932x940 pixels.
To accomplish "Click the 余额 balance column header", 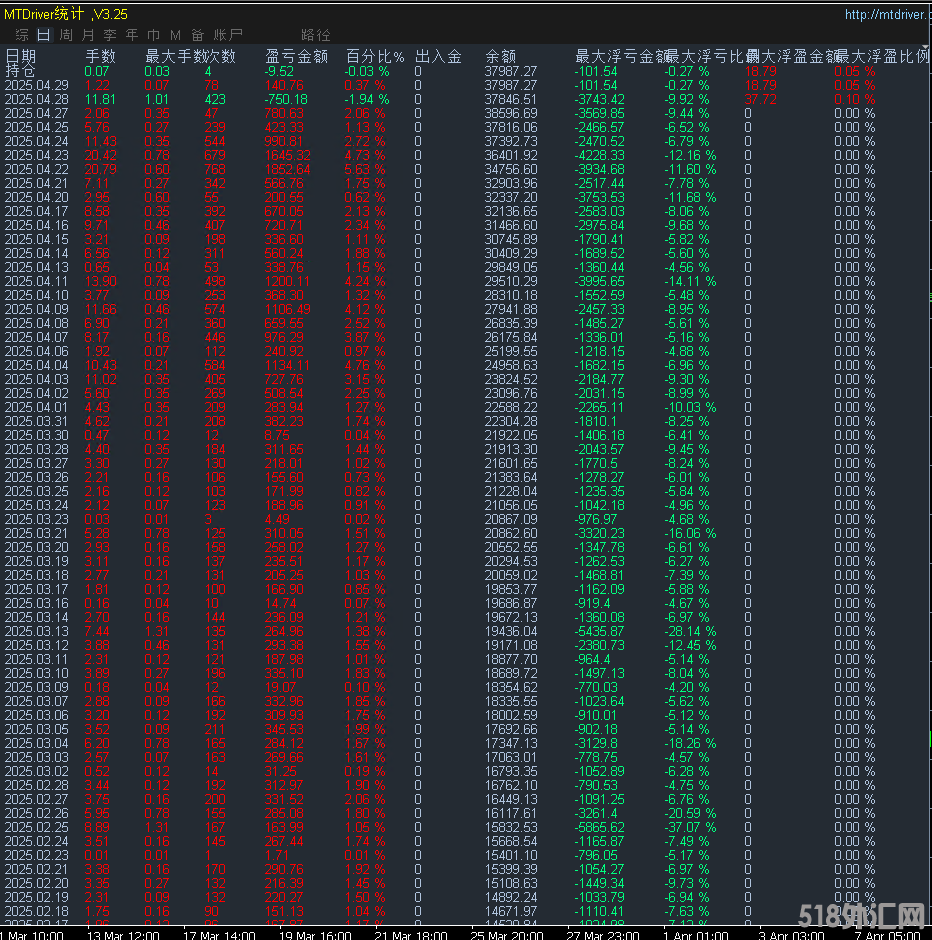I will [501, 57].
